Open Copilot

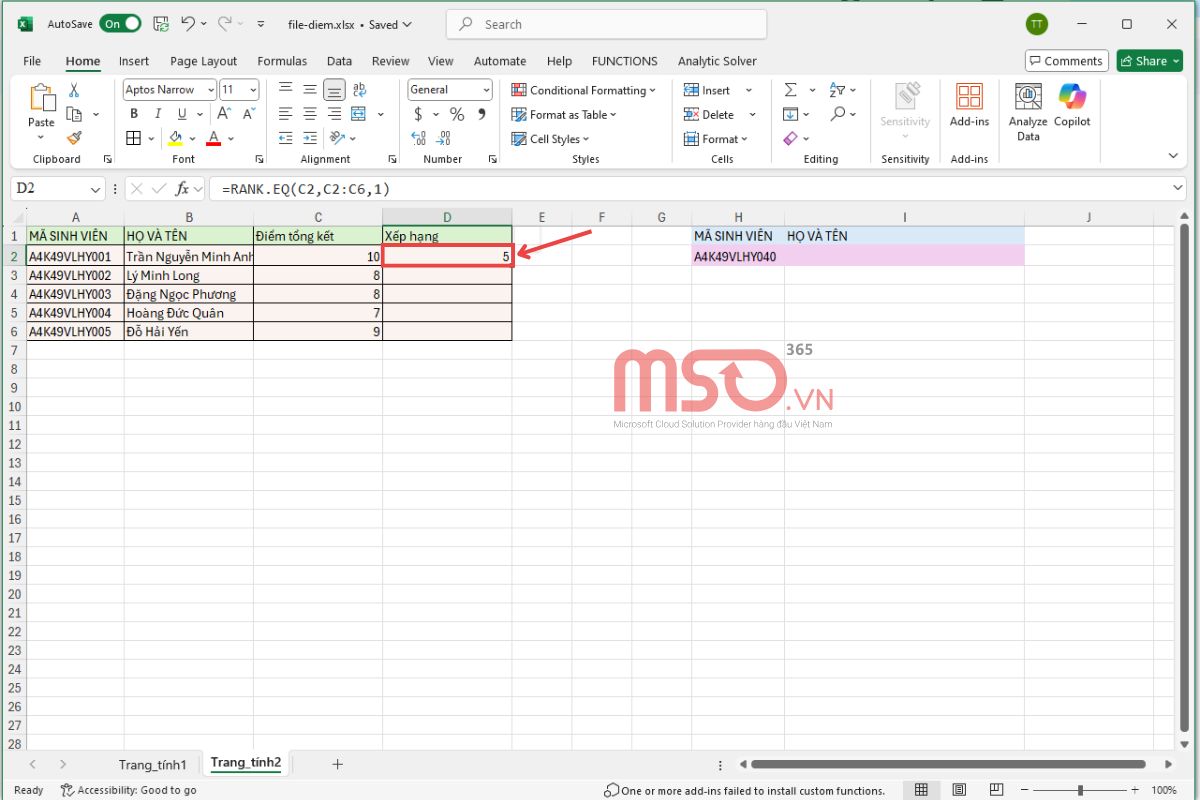click(x=1072, y=106)
